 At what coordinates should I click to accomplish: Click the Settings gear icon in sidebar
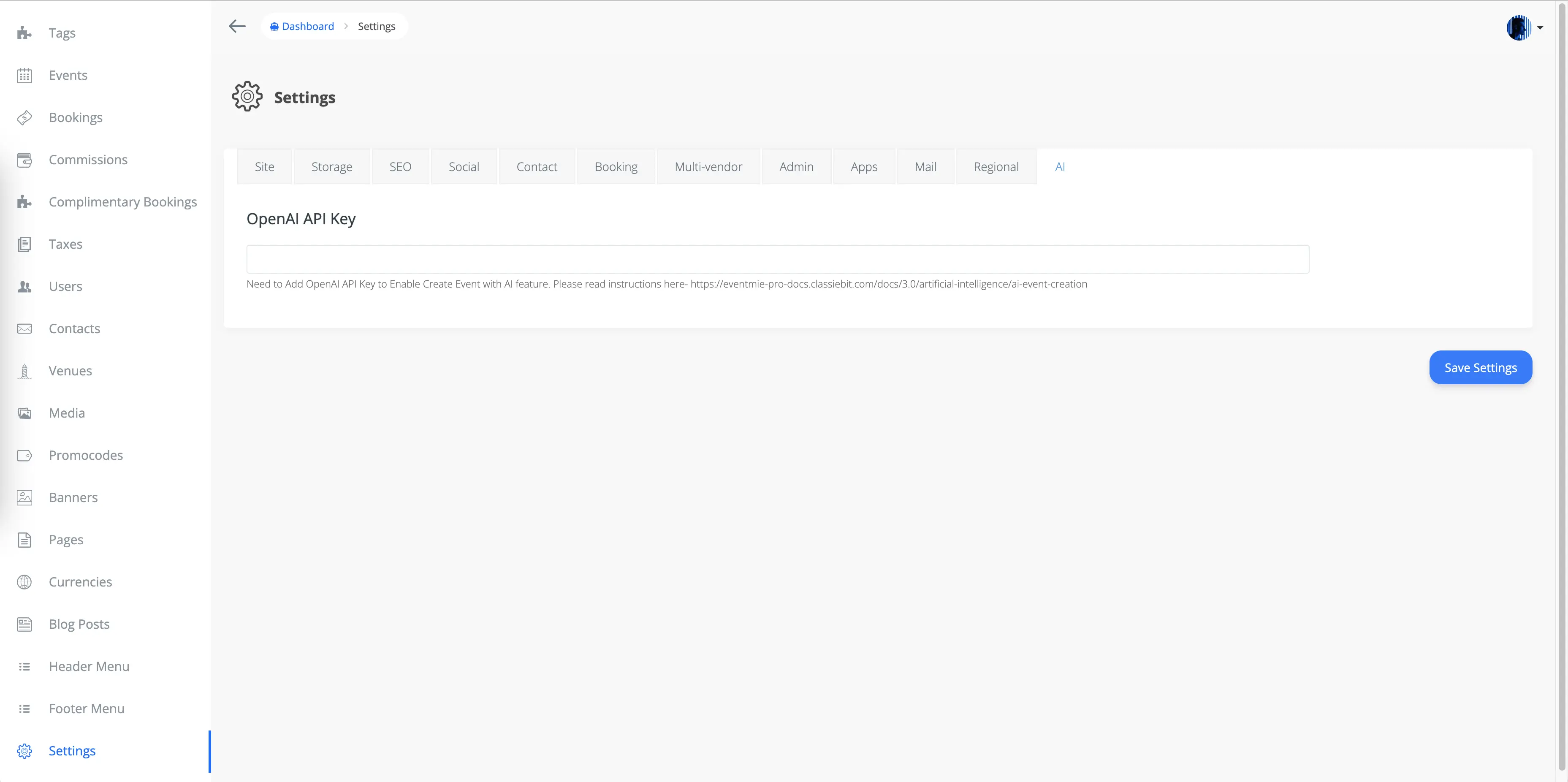(24, 751)
